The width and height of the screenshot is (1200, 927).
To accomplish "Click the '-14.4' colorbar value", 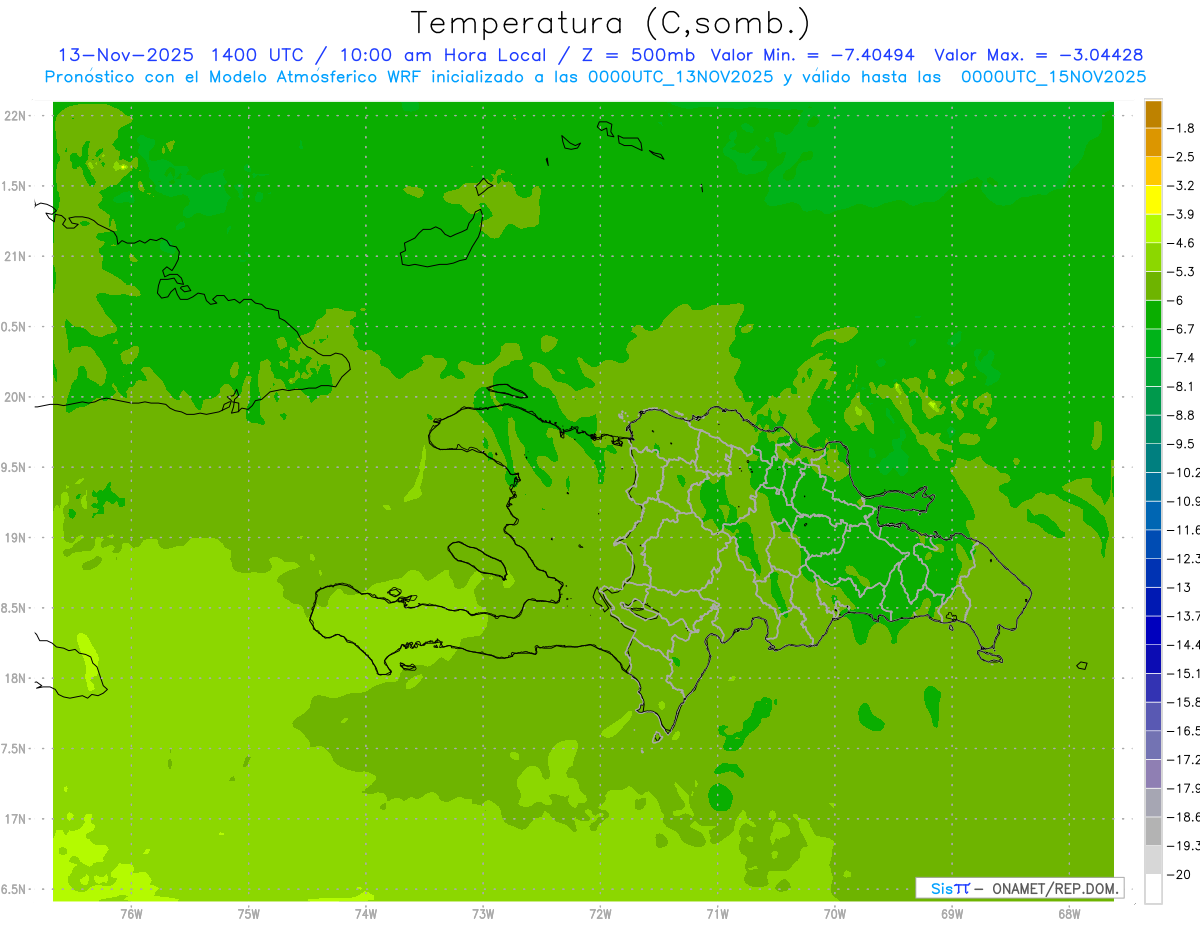I will (1184, 645).
